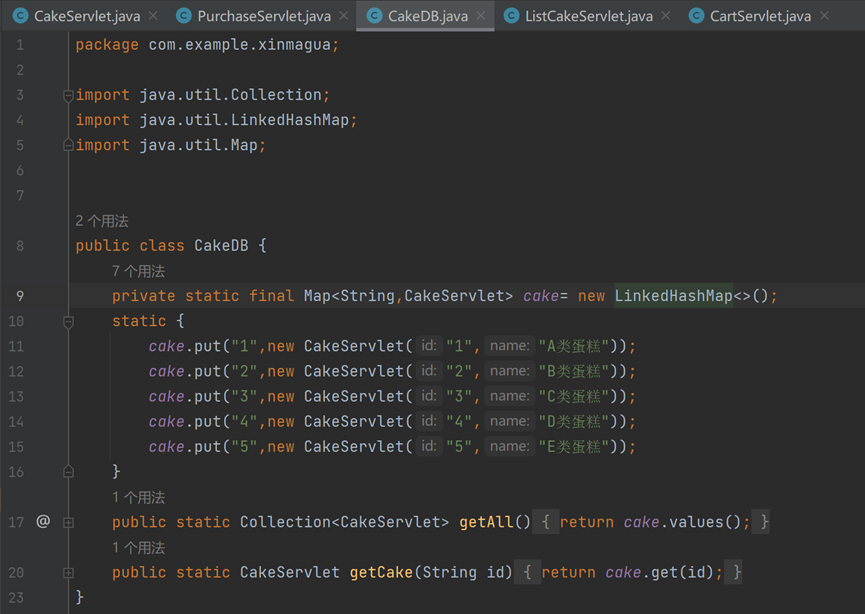865x614 pixels.
Task: Expand the folded getCake method at line 20
Action: [x=68, y=573]
